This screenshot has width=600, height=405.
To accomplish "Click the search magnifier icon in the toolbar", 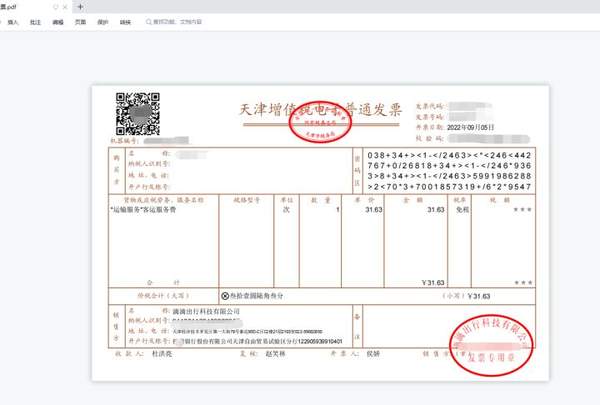I will (x=148, y=22).
